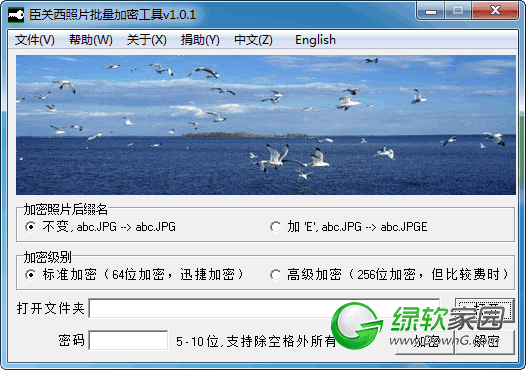Close the encryption tool window

pos(495,11)
